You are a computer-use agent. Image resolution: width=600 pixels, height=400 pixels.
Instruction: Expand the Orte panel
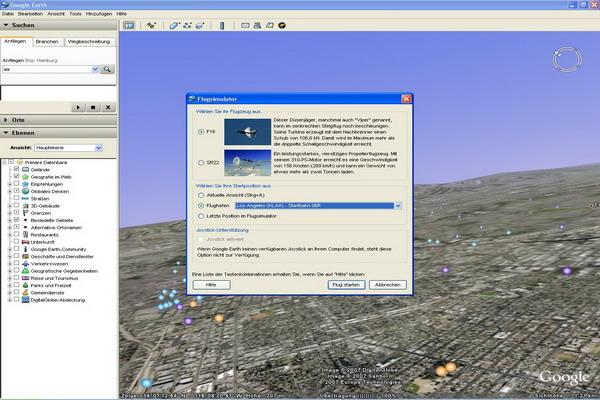click(6, 120)
